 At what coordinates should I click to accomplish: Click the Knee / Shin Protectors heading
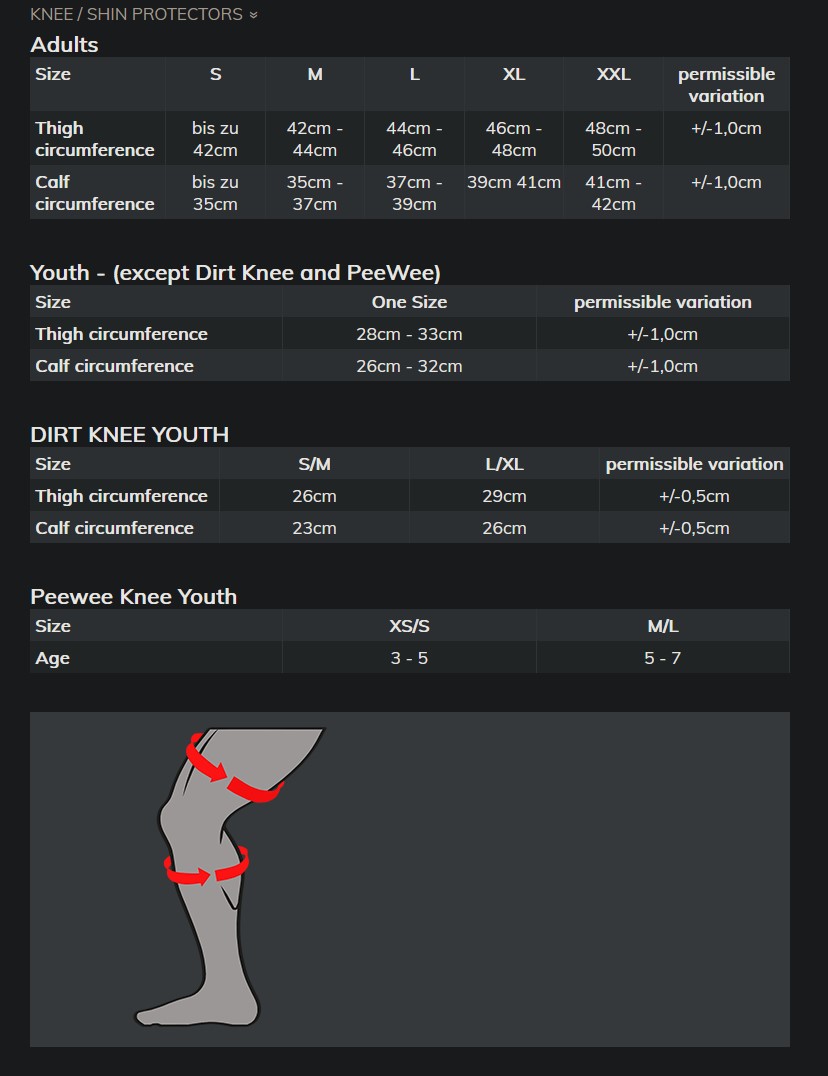click(137, 14)
